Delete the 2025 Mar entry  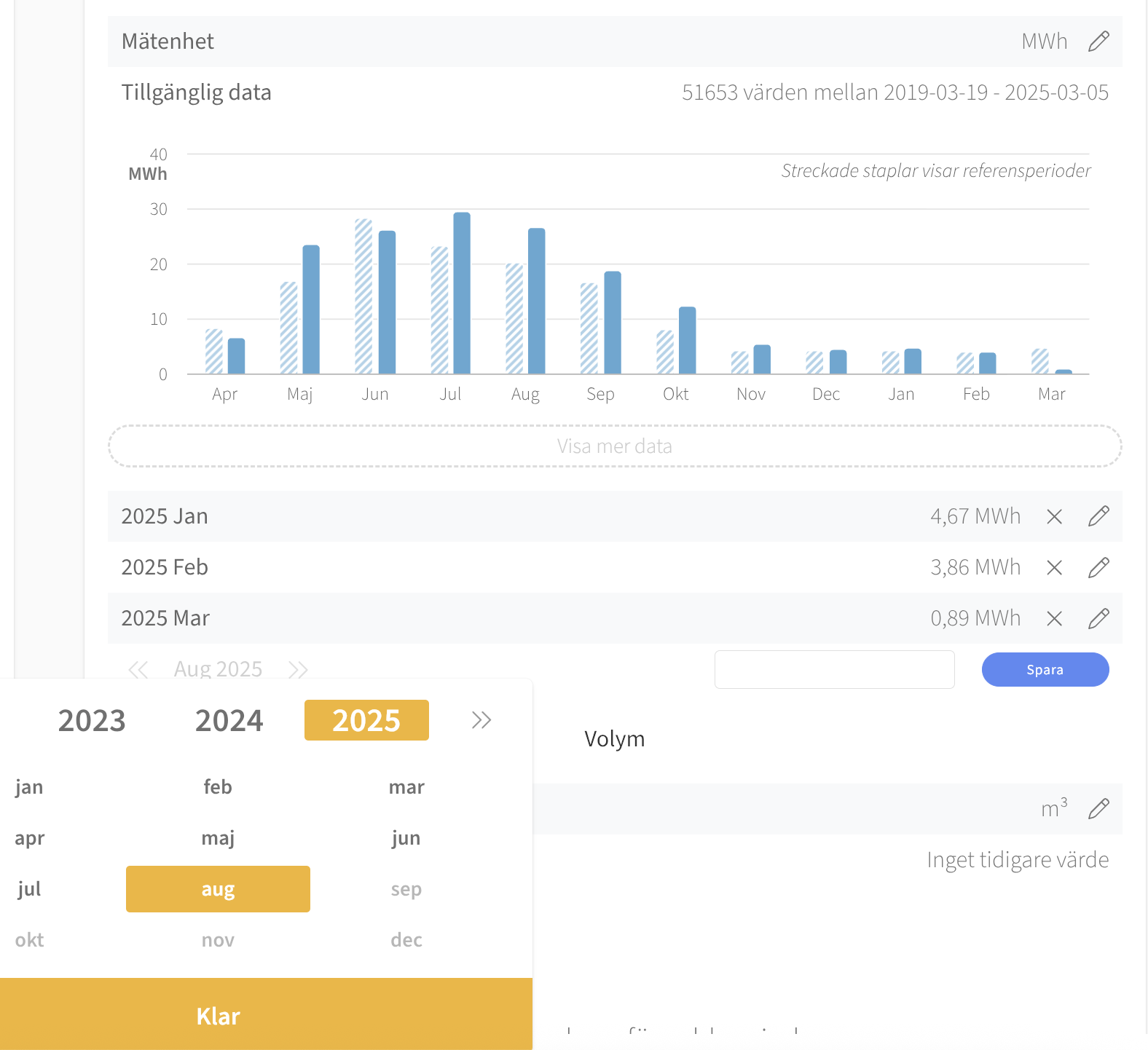click(x=1054, y=618)
